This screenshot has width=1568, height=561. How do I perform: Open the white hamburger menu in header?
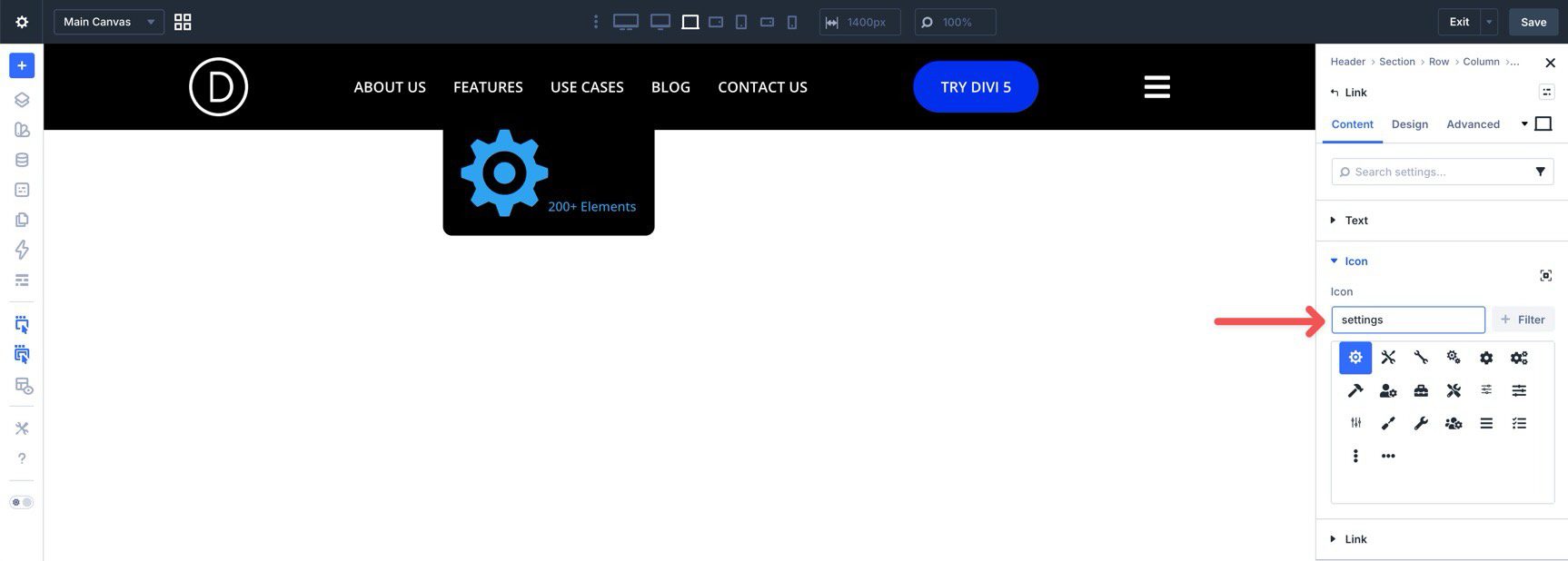1156,87
